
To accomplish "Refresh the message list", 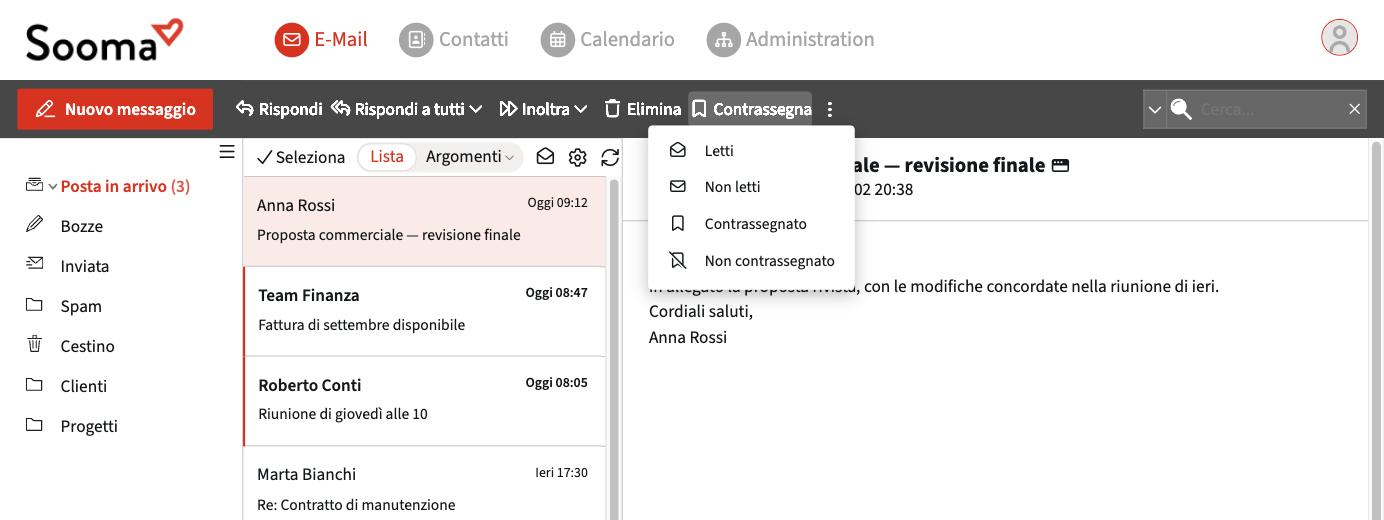I will [x=610, y=157].
